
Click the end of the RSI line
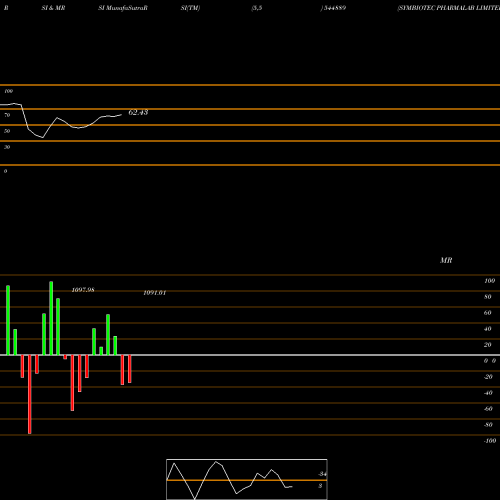pyautogui.click(x=122, y=115)
